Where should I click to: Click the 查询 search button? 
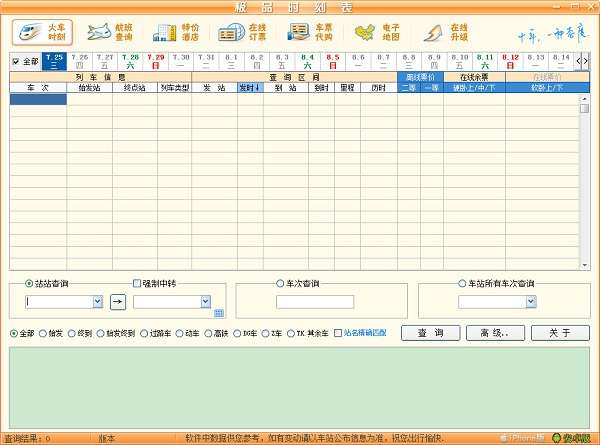click(431, 332)
